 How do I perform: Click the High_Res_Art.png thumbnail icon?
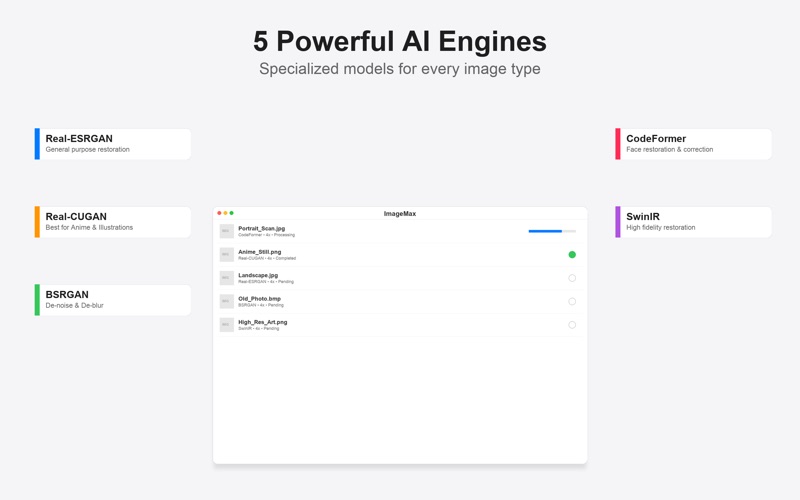click(x=227, y=325)
